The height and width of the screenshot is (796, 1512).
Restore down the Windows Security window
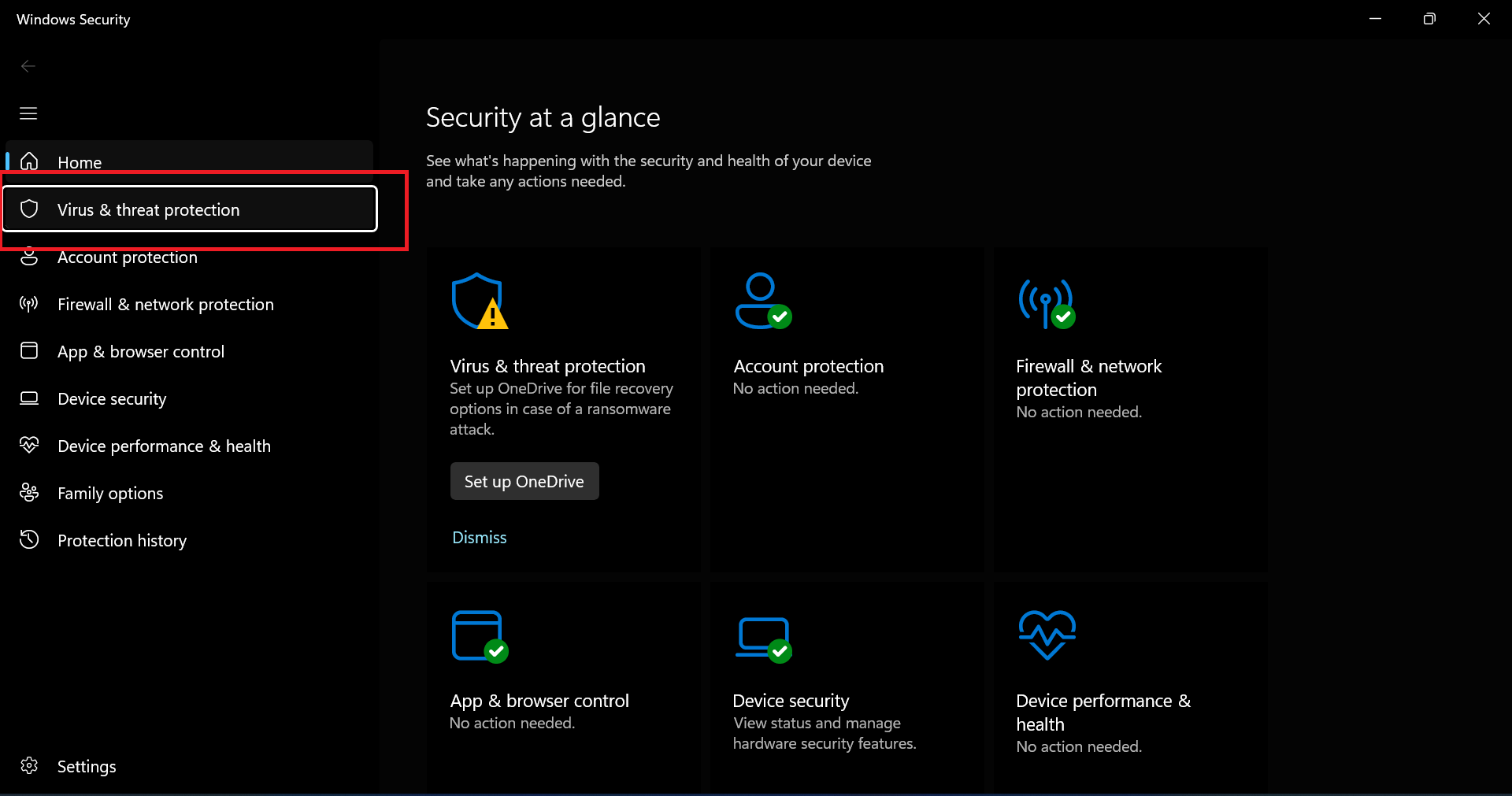(1429, 19)
